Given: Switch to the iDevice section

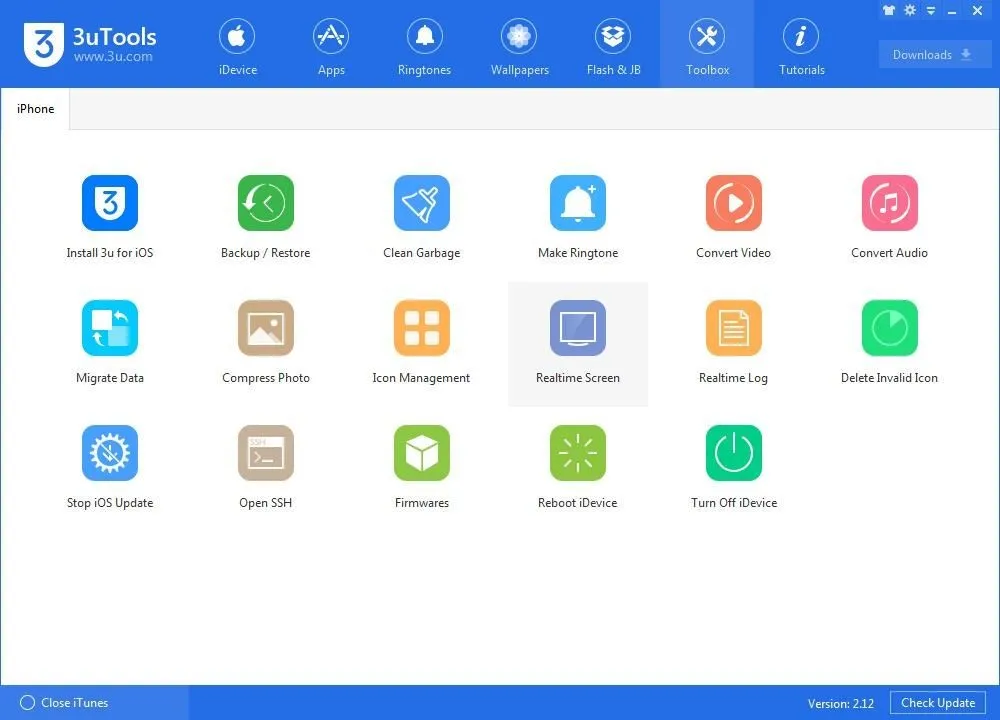Looking at the screenshot, I should tap(238, 46).
